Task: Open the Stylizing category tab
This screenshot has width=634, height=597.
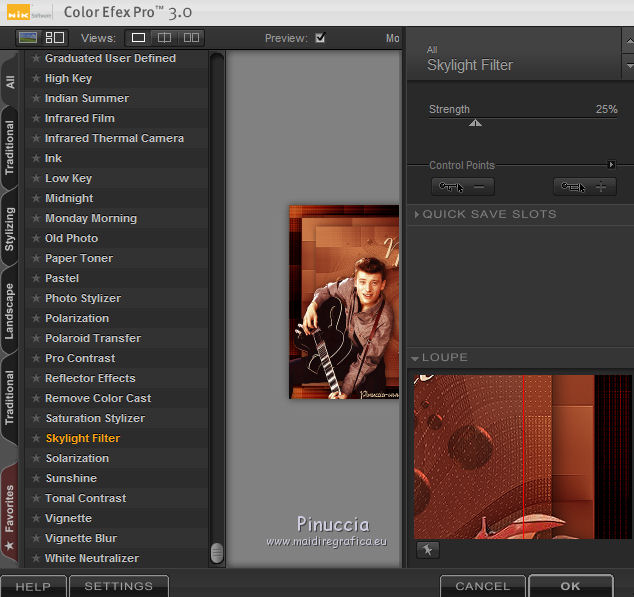Action: 9,229
